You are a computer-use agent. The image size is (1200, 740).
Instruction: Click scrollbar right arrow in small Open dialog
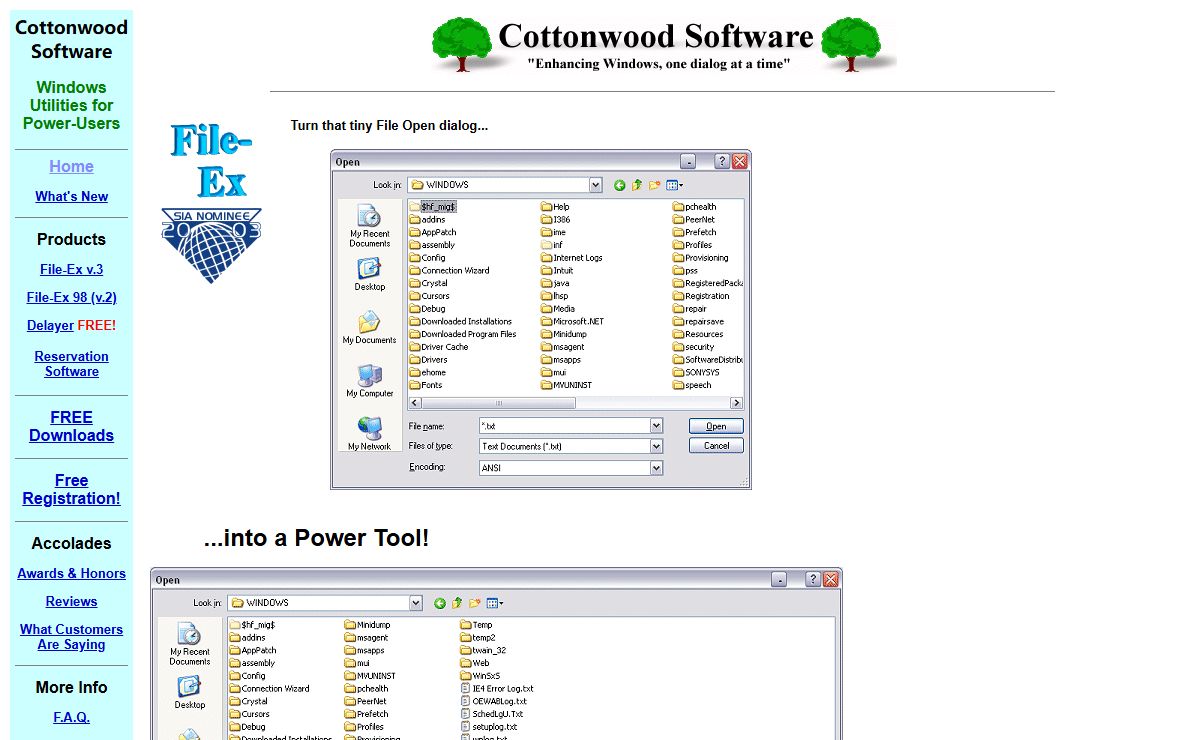[737, 403]
